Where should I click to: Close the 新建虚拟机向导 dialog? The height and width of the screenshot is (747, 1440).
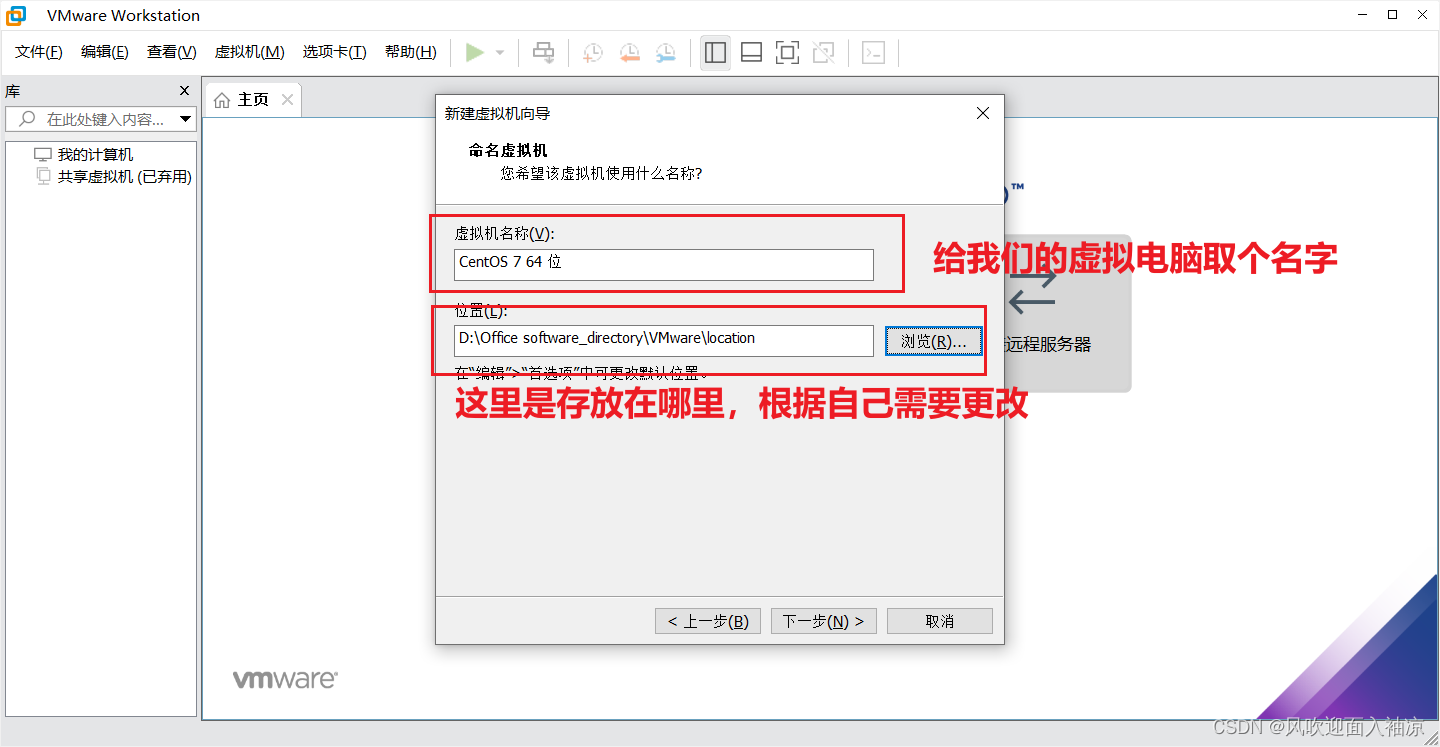(983, 114)
